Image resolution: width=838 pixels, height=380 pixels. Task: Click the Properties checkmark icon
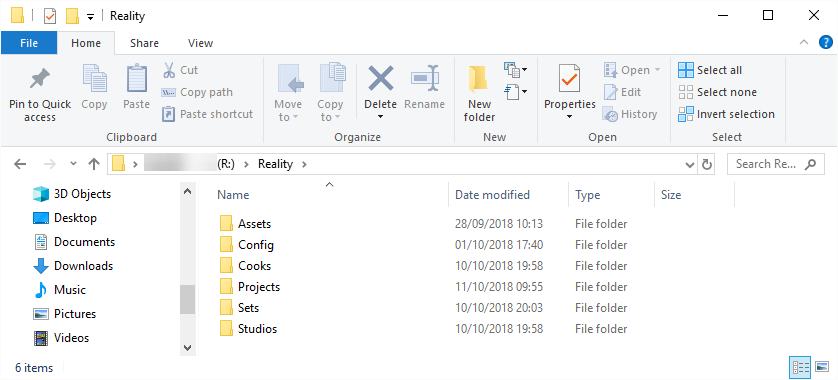[569, 79]
